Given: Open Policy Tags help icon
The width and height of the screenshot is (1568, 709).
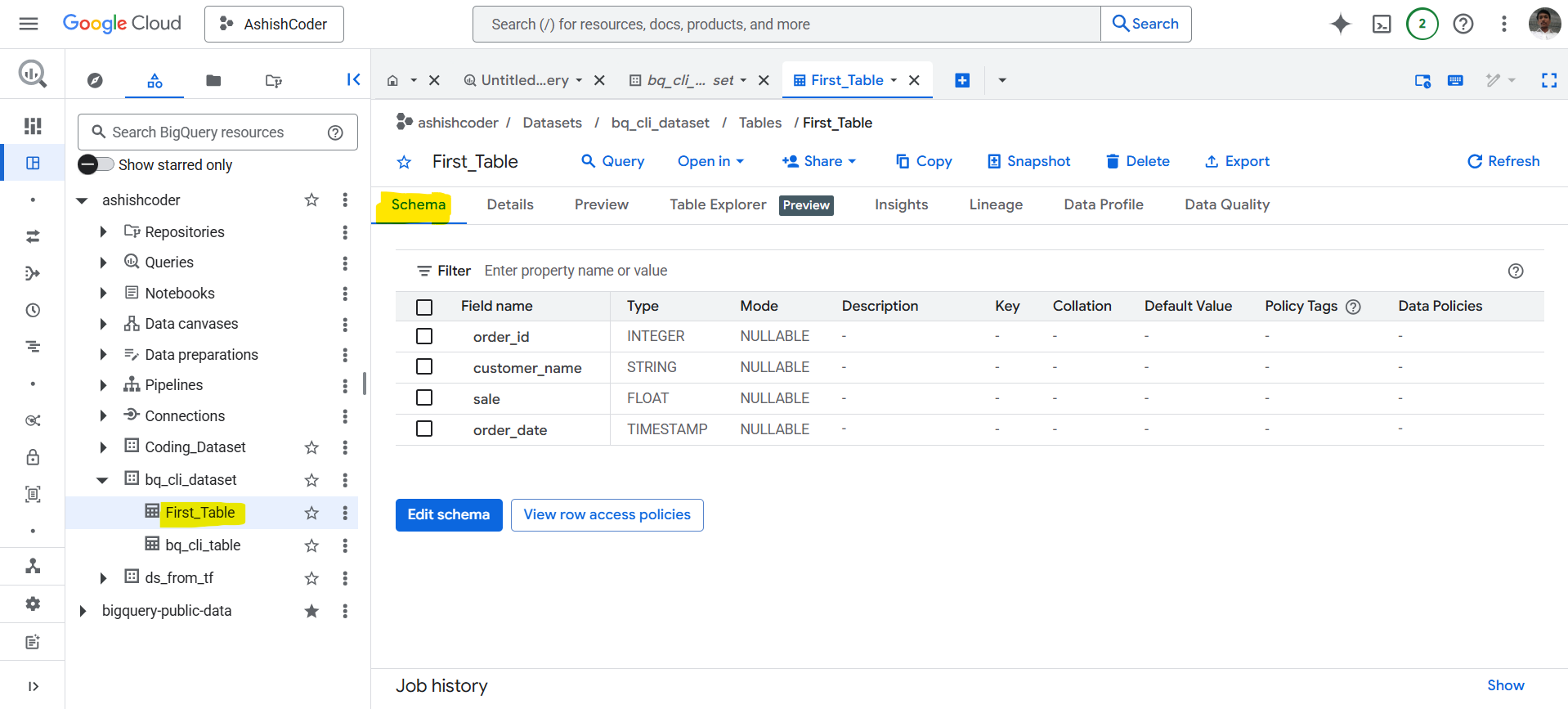Looking at the screenshot, I should pyautogui.click(x=1353, y=307).
